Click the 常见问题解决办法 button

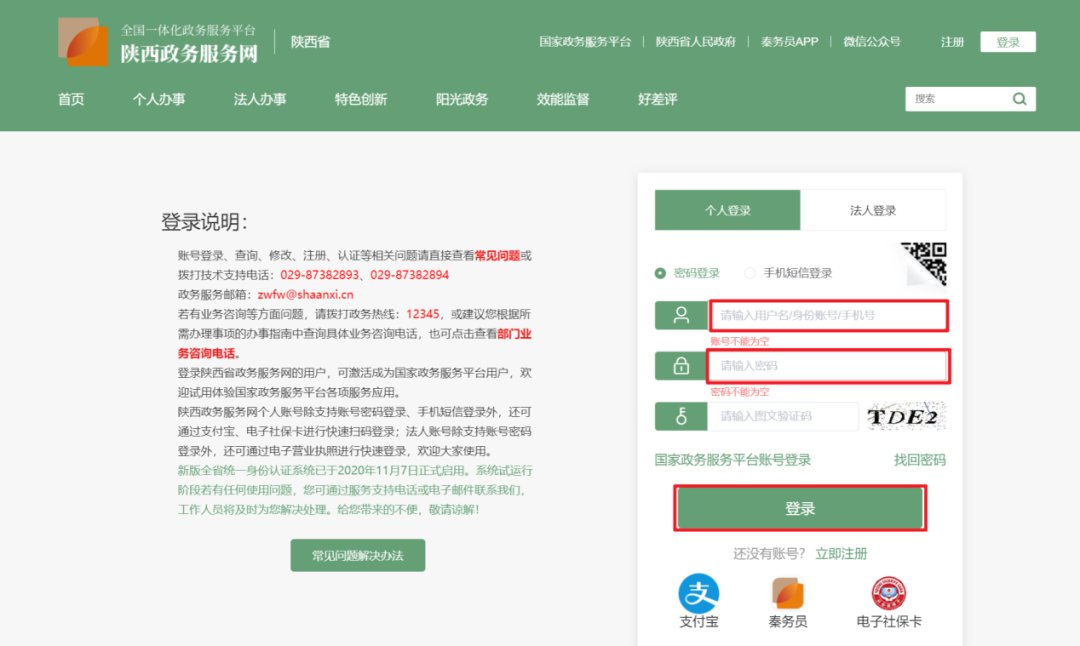point(358,555)
